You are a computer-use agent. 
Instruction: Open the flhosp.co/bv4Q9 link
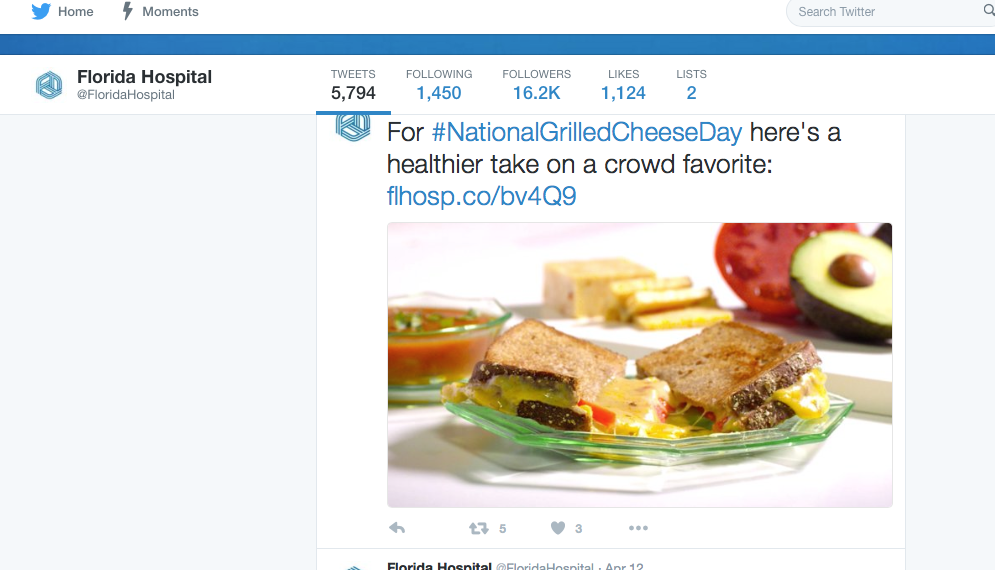click(x=481, y=196)
